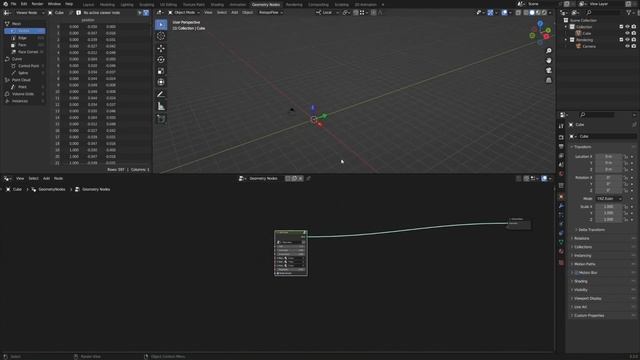Open the File menu

coord(13,4)
